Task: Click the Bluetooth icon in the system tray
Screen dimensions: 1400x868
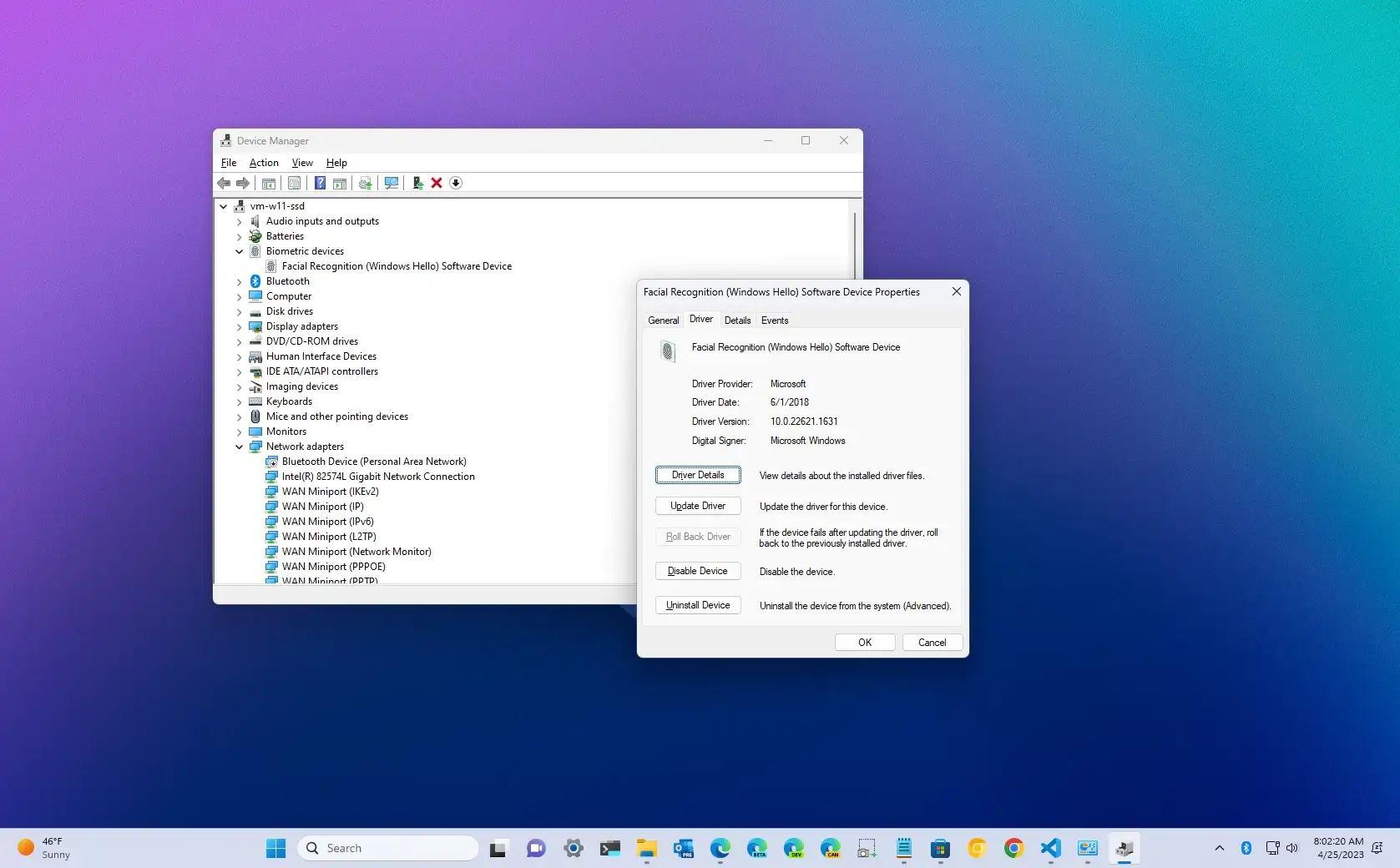Action: pyautogui.click(x=1246, y=847)
